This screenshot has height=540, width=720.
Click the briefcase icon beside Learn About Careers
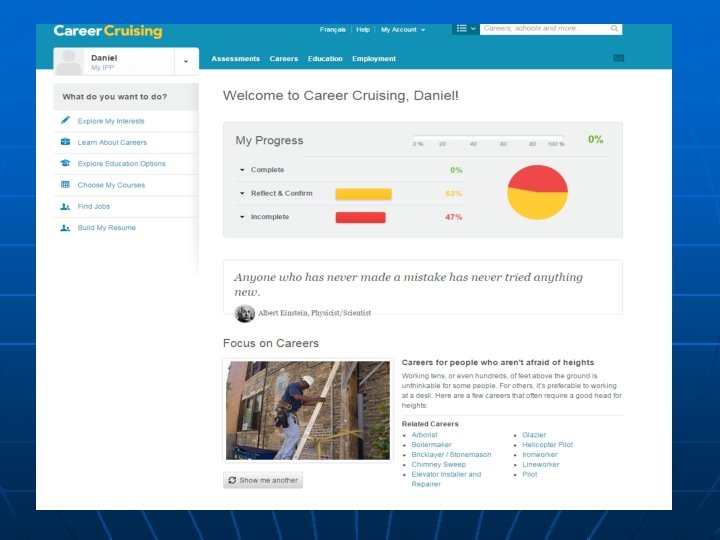click(65, 142)
